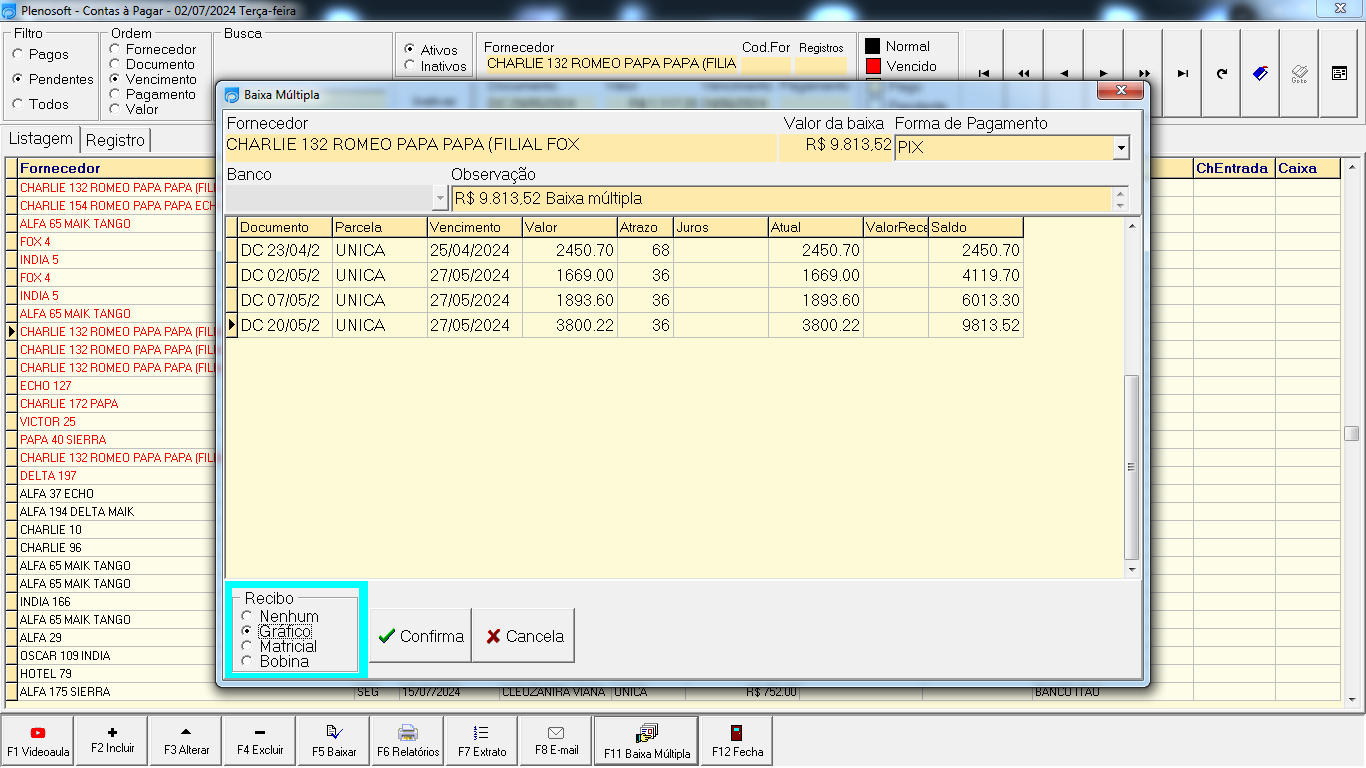Click the rewind double-left arrow
Image resolution: width=1366 pixels, height=768 pixels.
pyautogui.click(x=1024, y=73)
